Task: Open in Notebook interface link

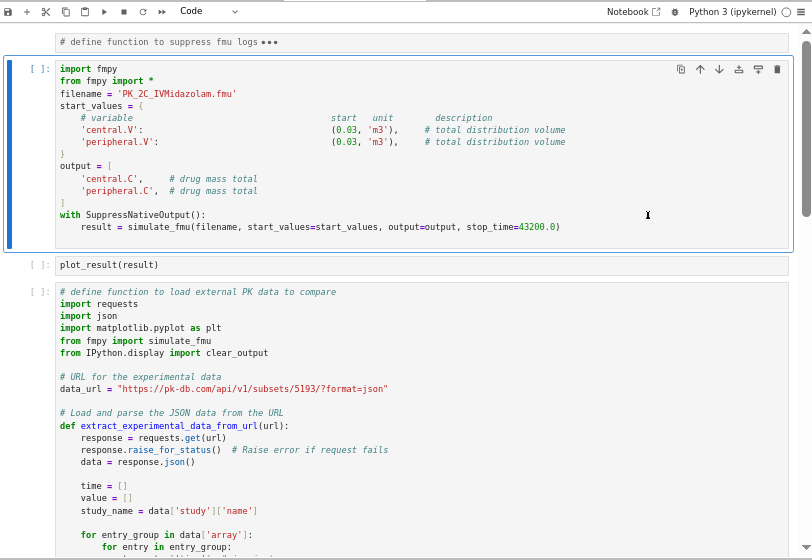Action: click(x=634, y=12)
